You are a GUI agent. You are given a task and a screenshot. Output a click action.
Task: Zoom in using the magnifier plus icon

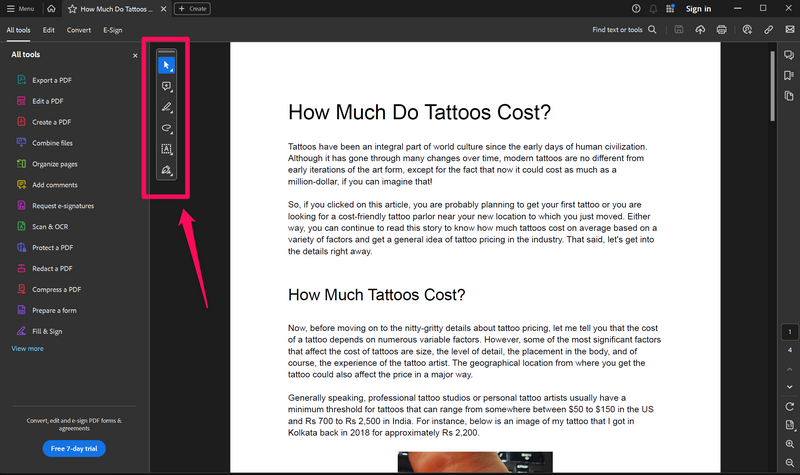click(x=789, y=442)
